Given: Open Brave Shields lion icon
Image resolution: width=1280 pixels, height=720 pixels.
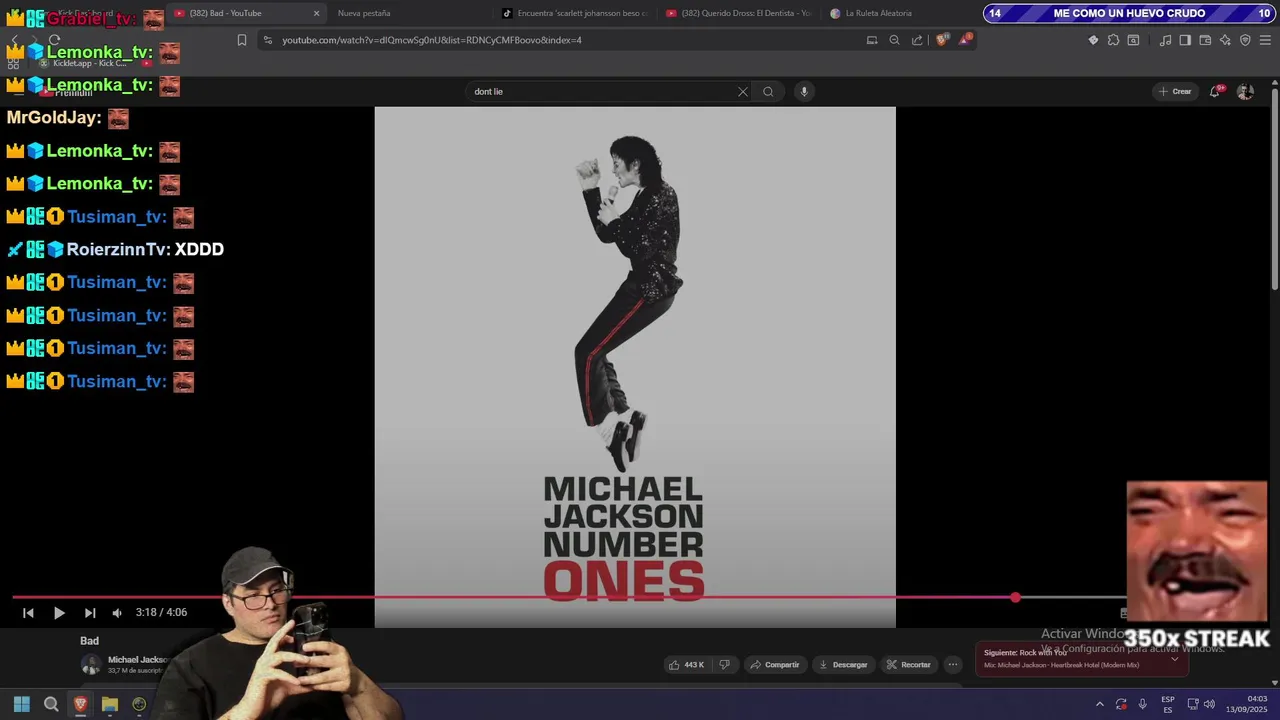Looking at the screenshot, I should [942, 40].
